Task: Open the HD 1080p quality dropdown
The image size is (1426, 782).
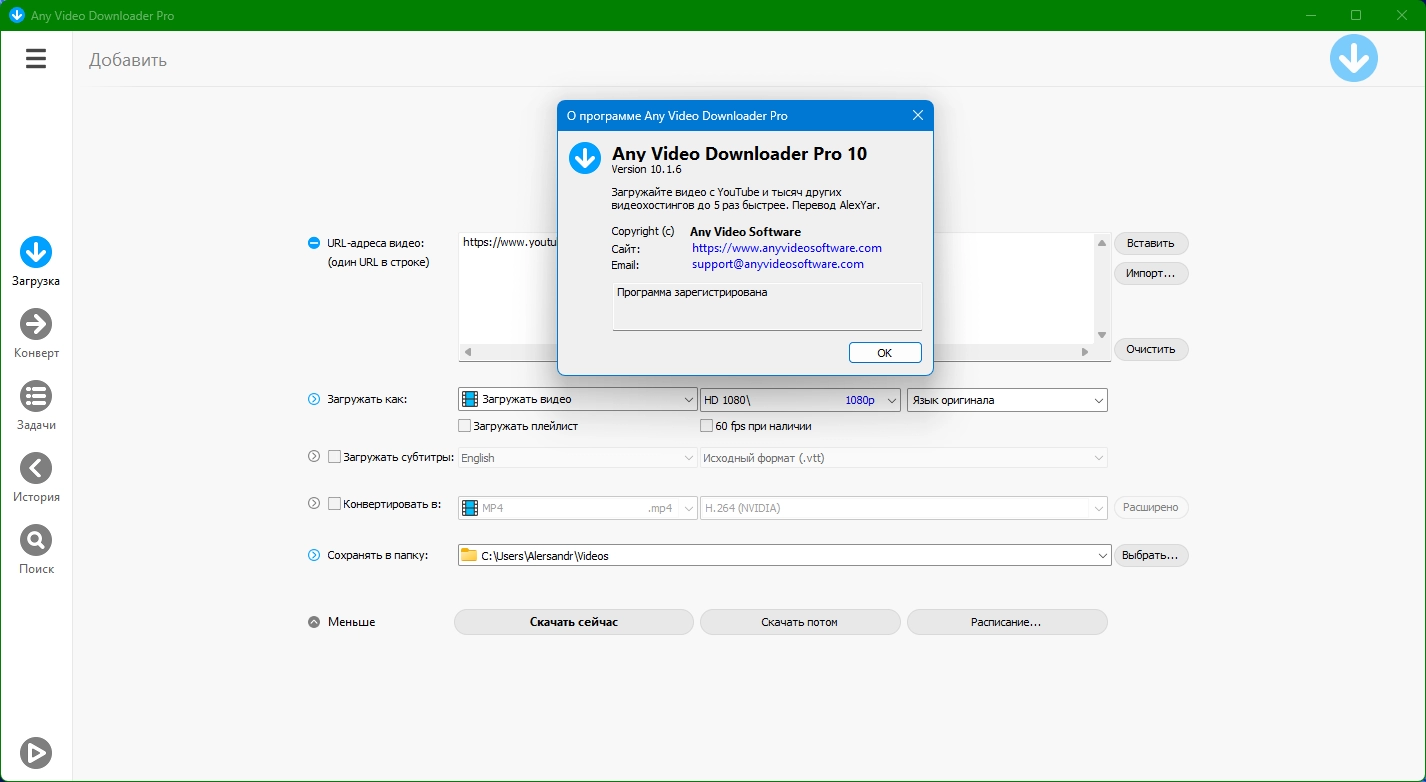Action: coord(801,399)
